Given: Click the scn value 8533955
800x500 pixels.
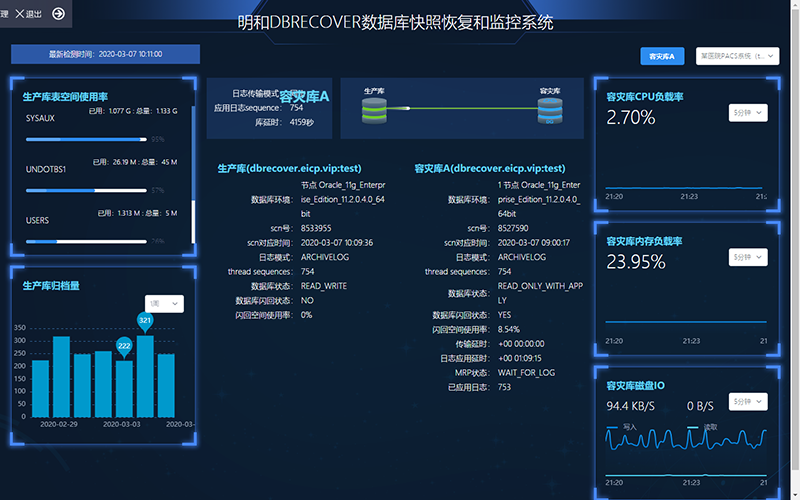Looking at the screenshot, I should [316, 228].
